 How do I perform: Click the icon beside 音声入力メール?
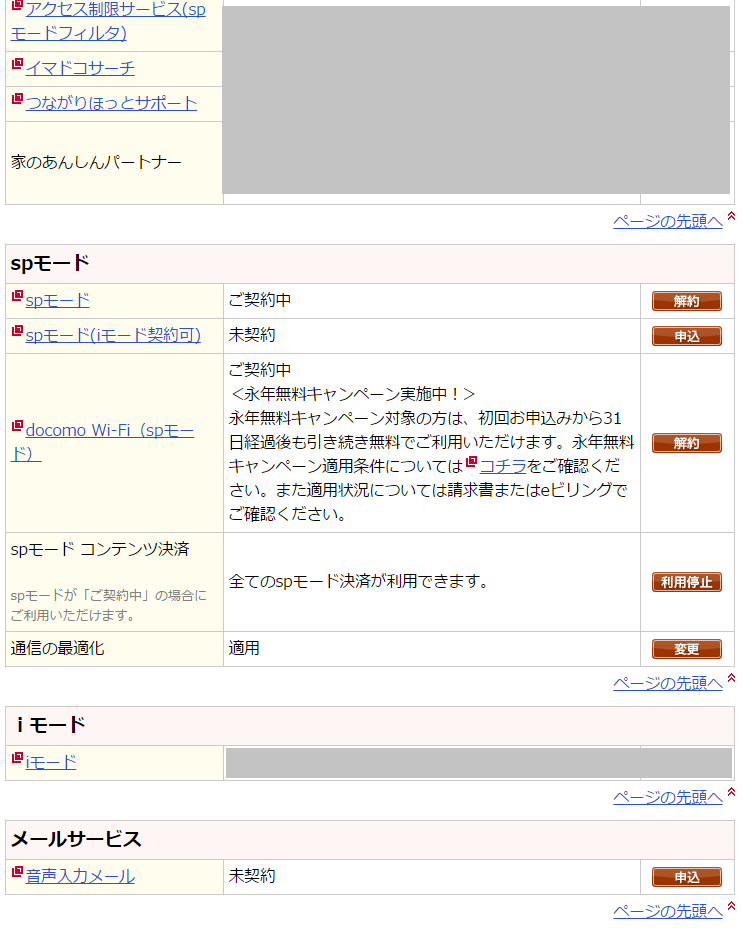coord(17,871)
